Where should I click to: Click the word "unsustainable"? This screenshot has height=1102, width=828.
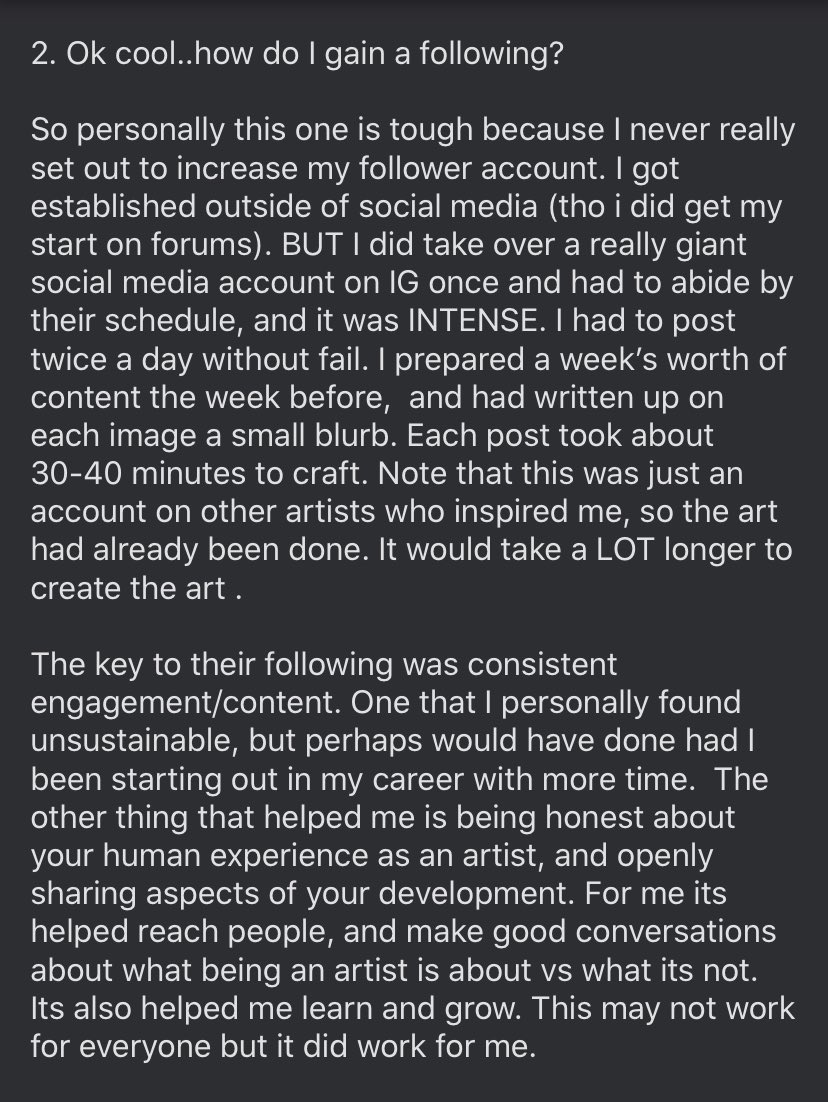pyautogui.click(x=131, y=741)
